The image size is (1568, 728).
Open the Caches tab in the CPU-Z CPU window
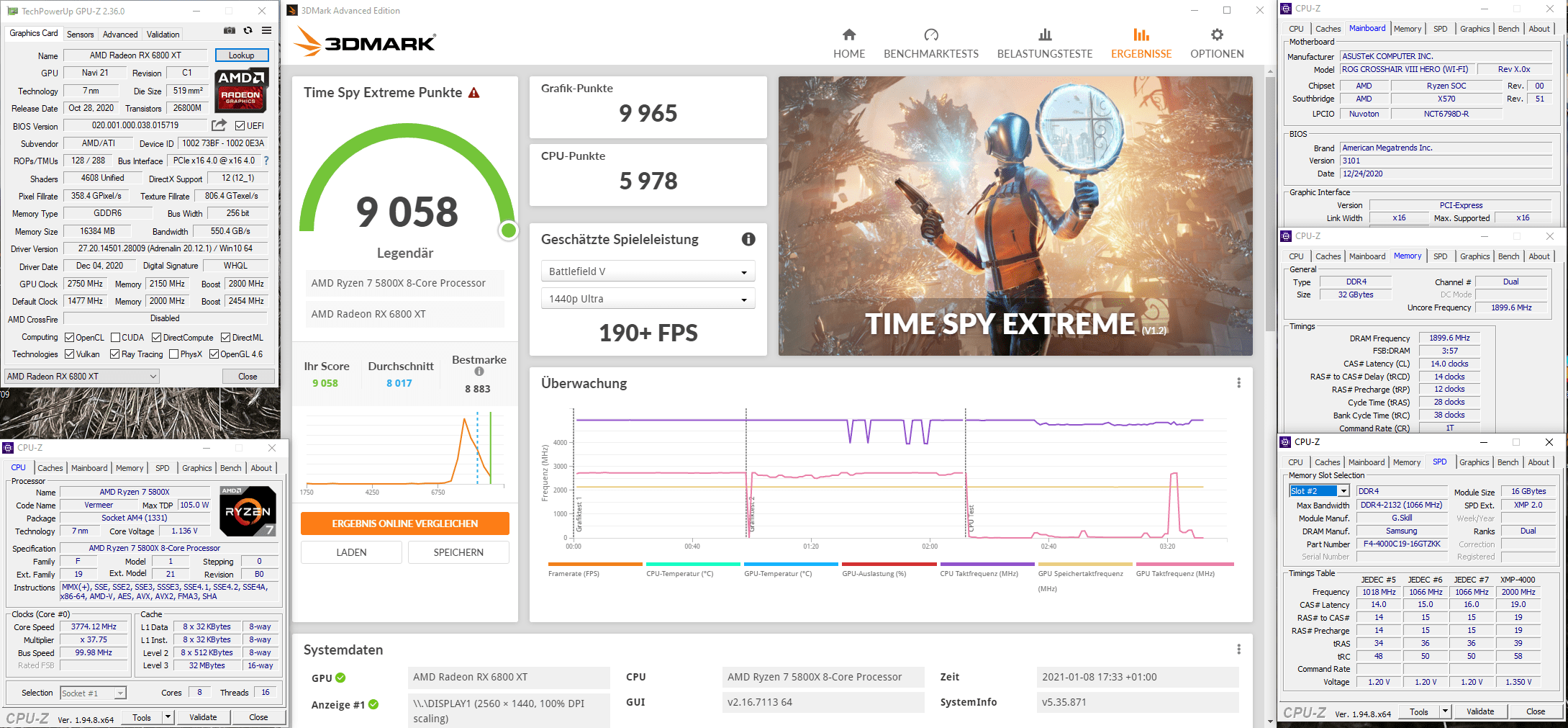50,468
